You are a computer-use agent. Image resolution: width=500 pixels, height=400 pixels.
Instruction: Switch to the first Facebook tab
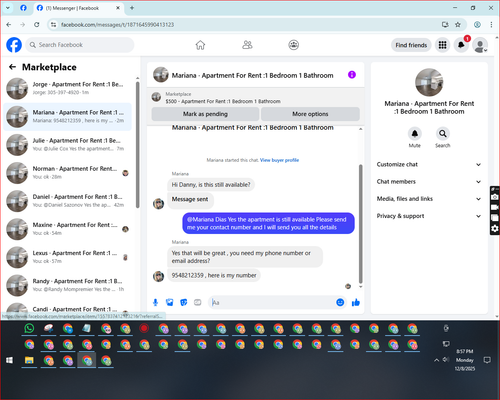(23, 8)
